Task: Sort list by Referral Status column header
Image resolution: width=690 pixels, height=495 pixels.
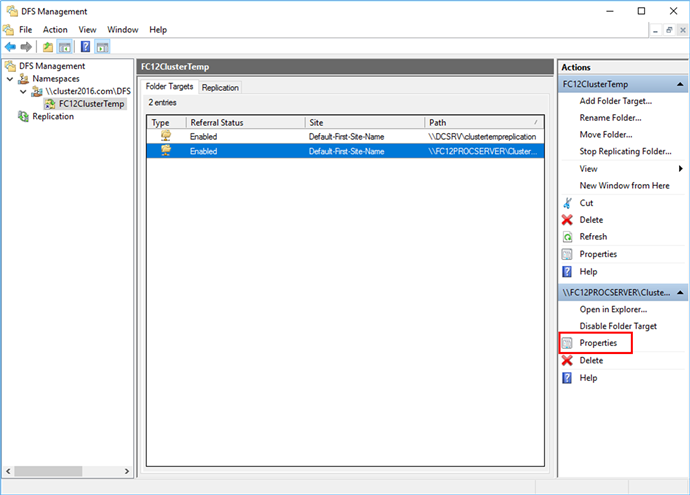Action: point(246,123)
